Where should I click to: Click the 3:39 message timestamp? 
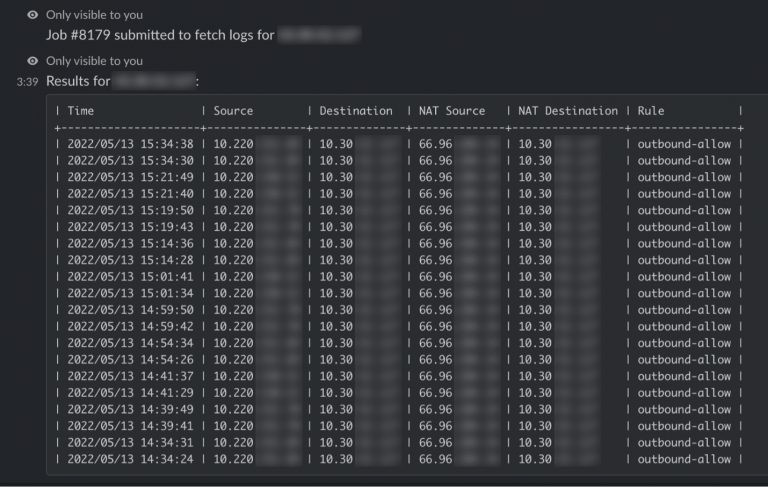pos(27,81)
